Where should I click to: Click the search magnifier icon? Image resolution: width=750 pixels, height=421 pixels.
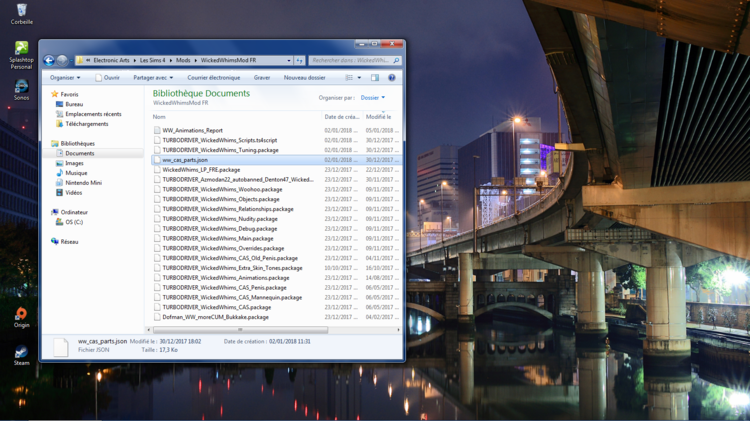tap(396, 60)
